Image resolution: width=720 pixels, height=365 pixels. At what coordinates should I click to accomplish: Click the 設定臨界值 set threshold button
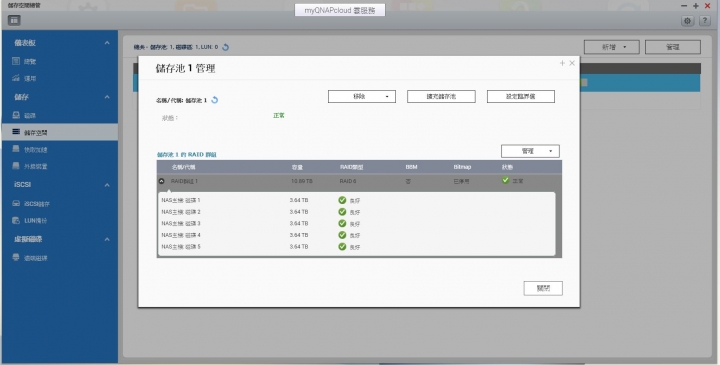(521, 96)
